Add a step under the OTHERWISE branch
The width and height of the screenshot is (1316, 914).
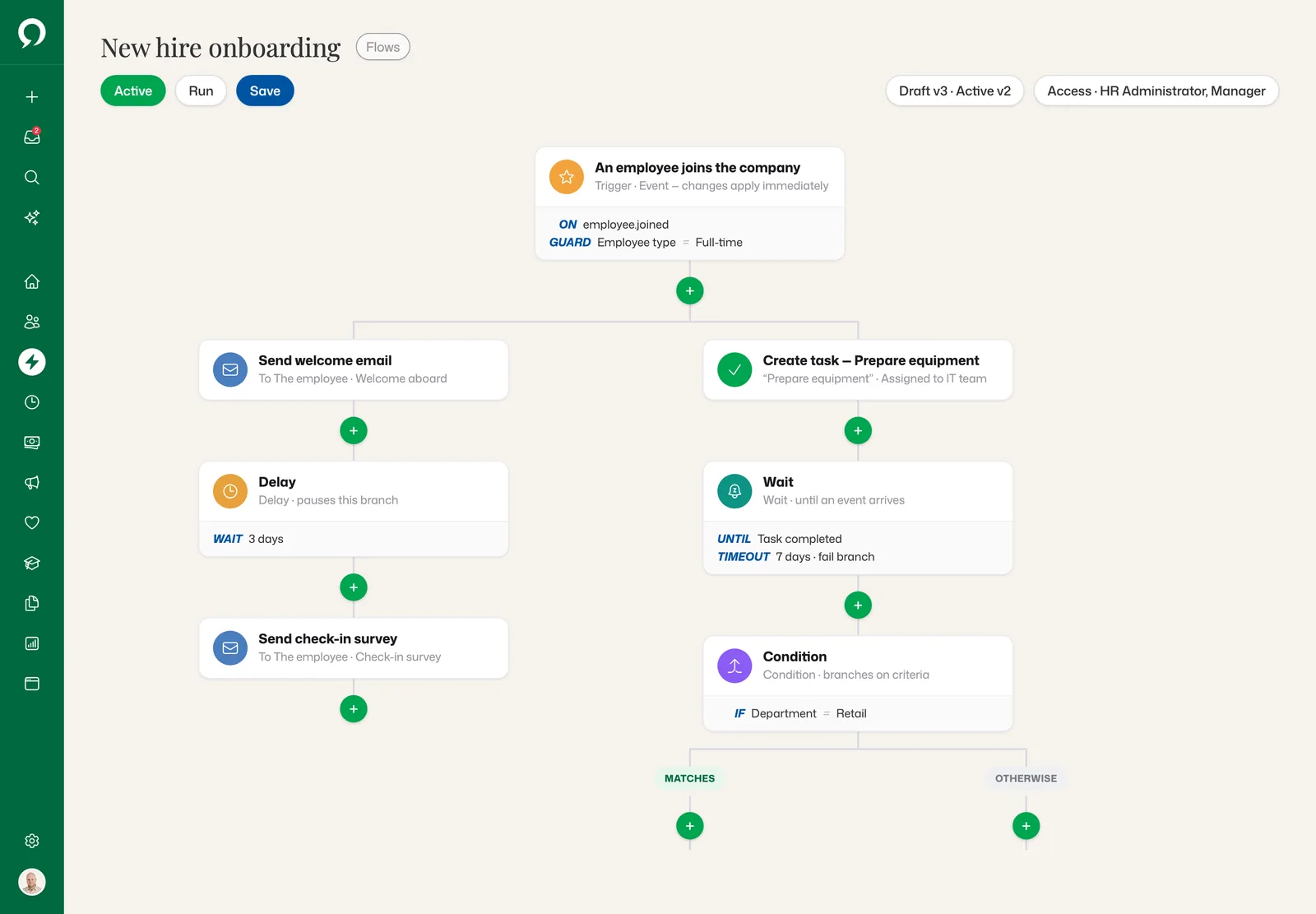[x=1026, y=826]
